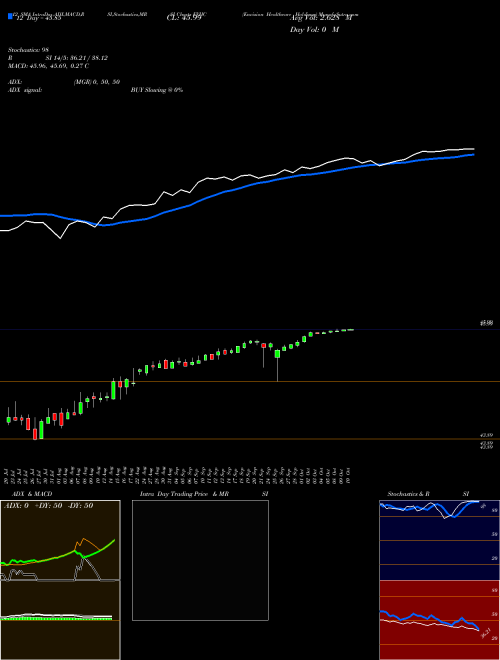500x660 pixels.
Task: Click the dark blue Stochastics chart panel
Action: click(x=439, y=540)
